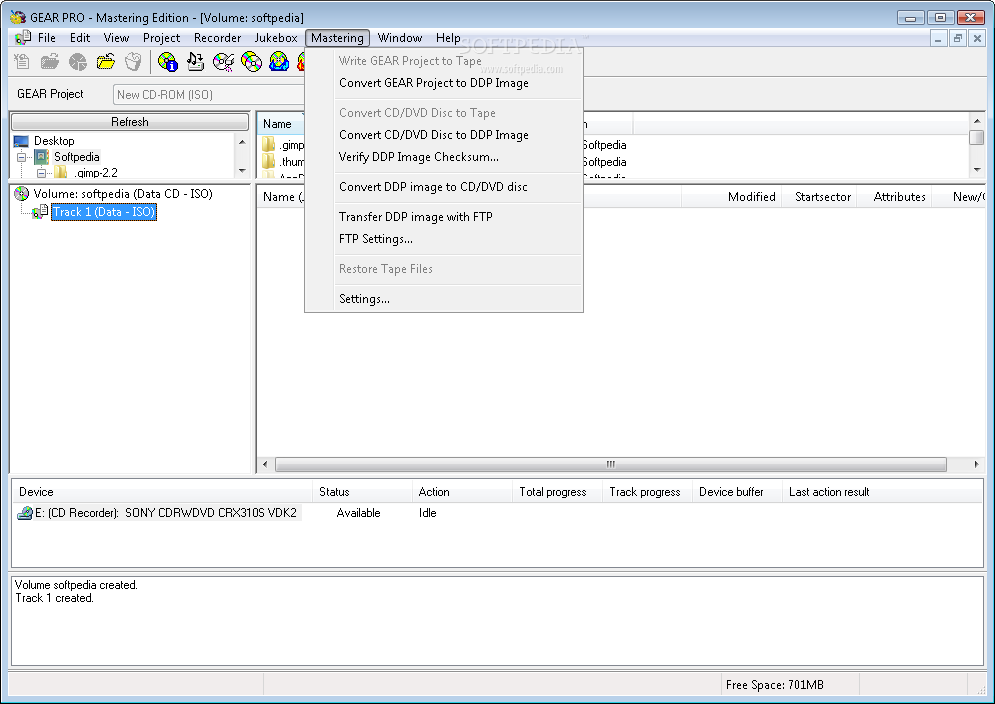Image resolution: width=995 pixels, height=704 pixels.
Task: Click the horizontal scrollbar thumb in track list
Action: [x=610, y=465]
